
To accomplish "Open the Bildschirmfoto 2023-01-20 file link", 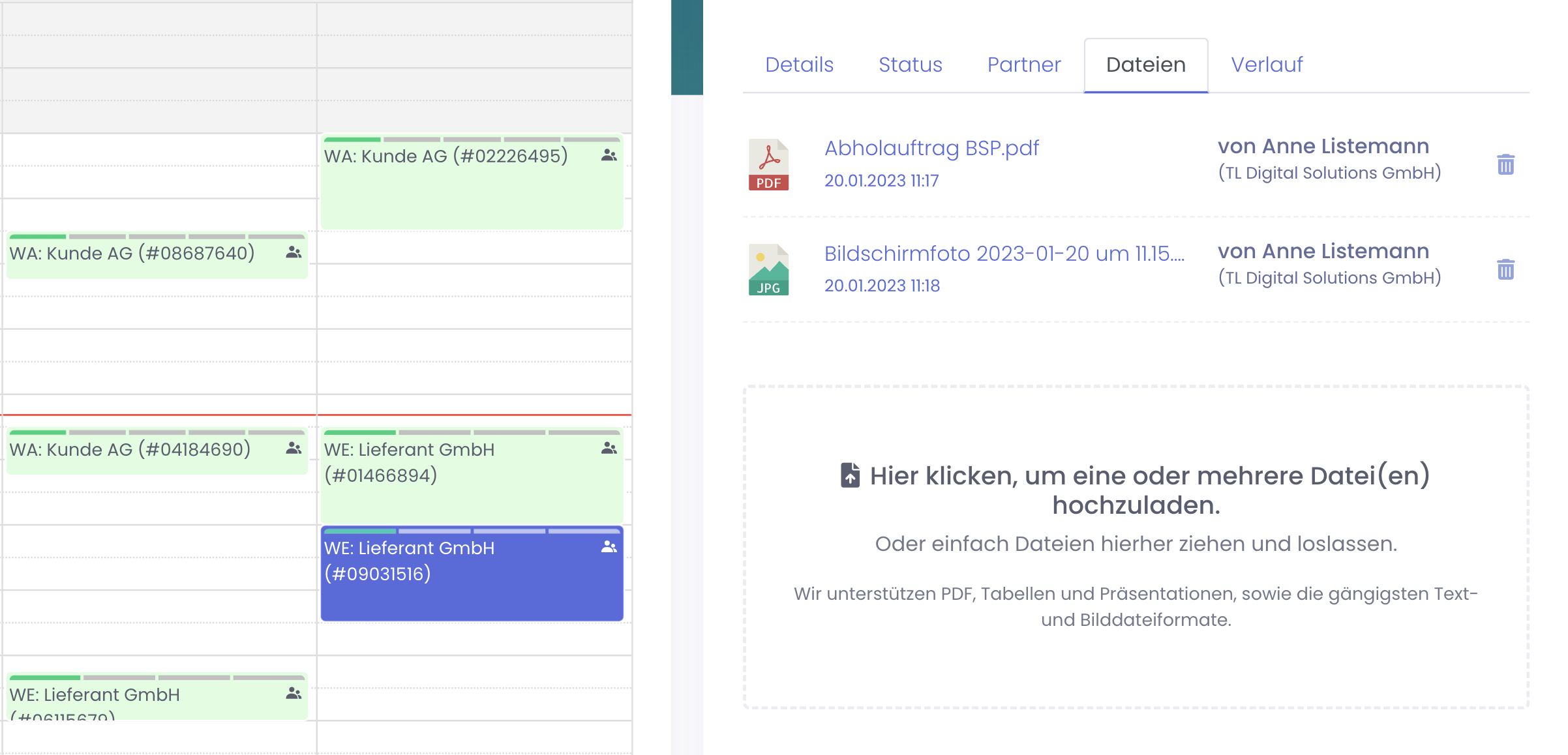I will pyautogui.click(x=1003, y=253).
